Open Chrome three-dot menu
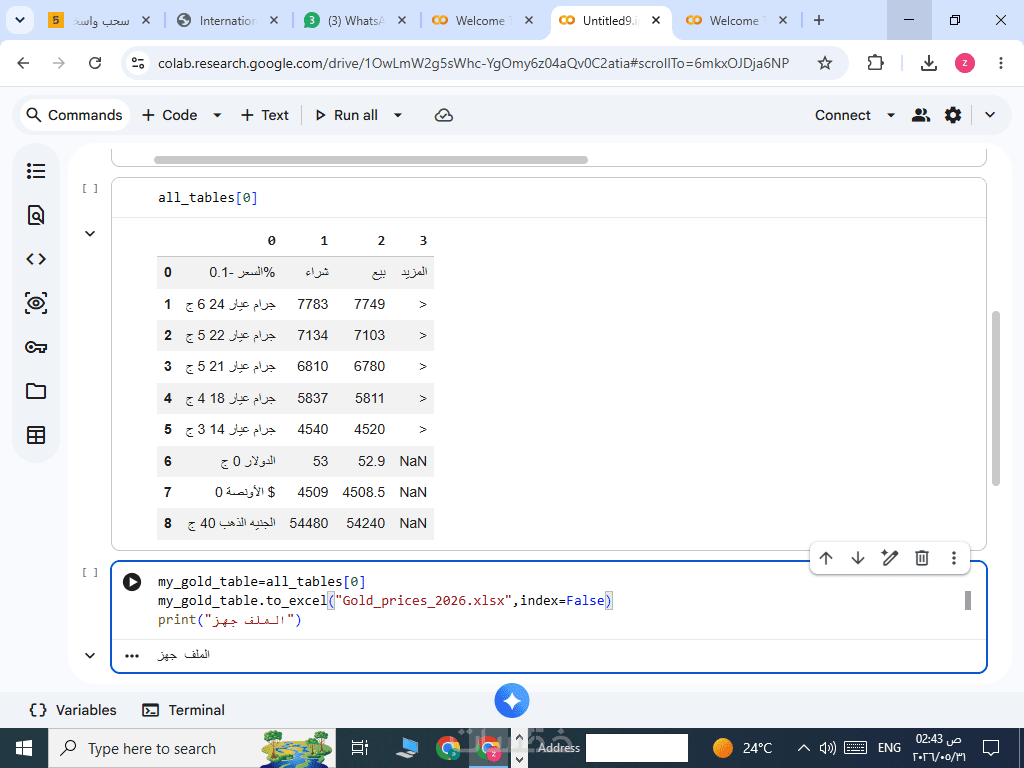Image resolution: width=1024 pixels, height=768 pixels. click(1000, 63)
